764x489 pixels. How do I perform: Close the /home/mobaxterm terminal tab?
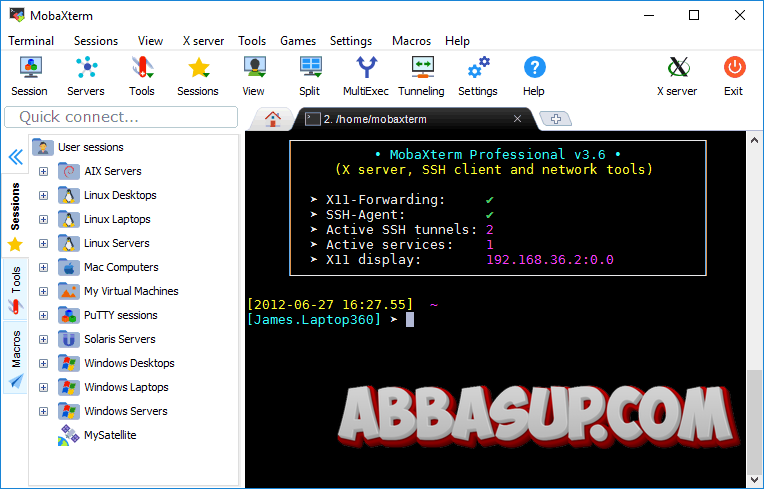coord(517,119)
